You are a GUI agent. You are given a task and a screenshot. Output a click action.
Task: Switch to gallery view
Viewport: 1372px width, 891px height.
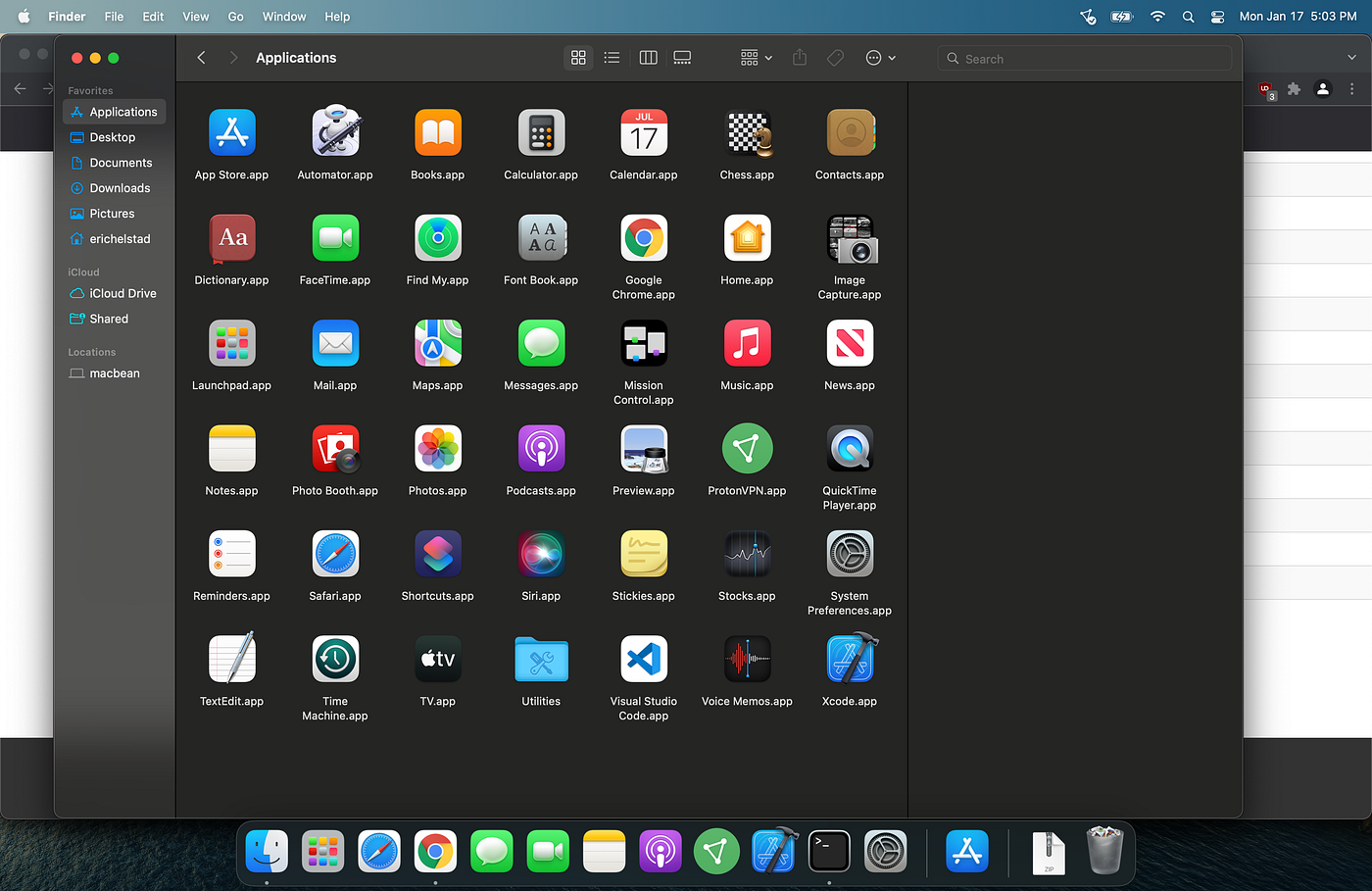click(682, 57)
